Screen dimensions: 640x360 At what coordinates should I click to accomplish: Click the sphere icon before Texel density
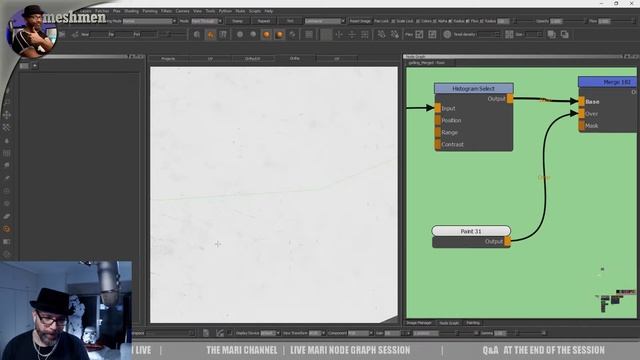click(x=447, y=35)
